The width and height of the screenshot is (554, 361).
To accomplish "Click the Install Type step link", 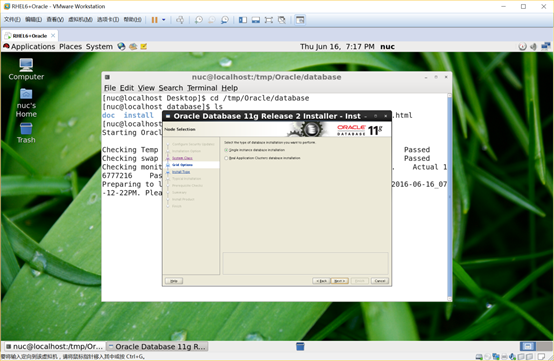I will (x=181, y=172).
